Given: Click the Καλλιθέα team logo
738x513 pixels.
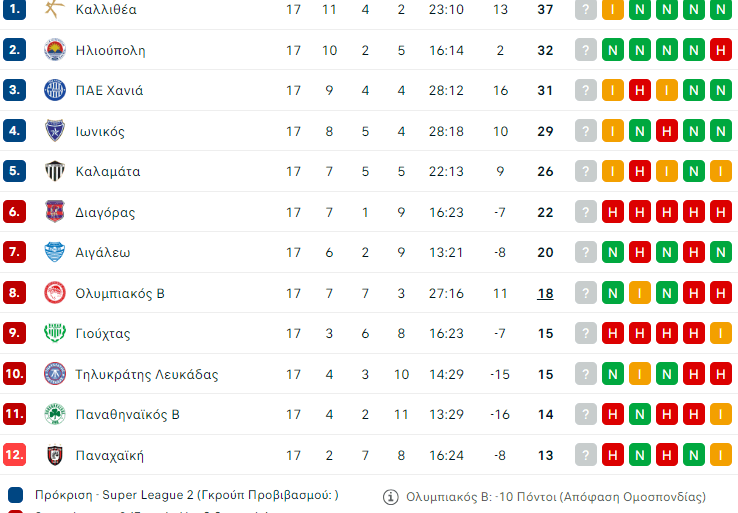Looking at the screenshot, I should point(54,9).
